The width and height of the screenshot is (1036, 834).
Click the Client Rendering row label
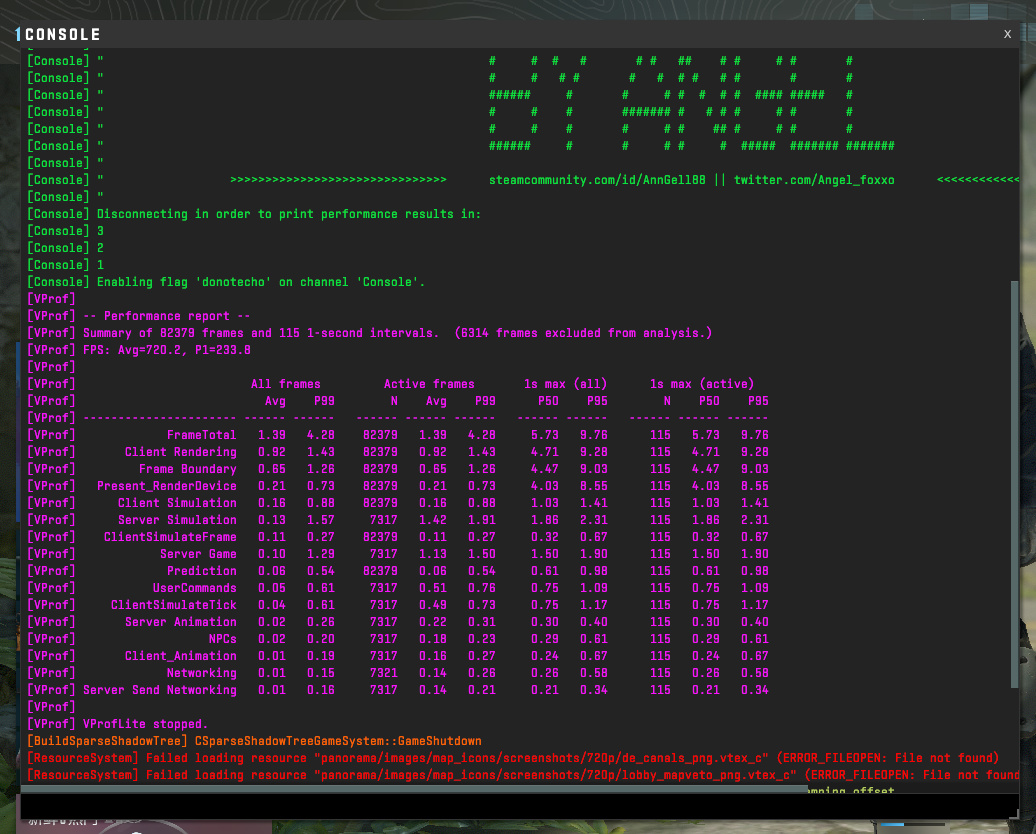coord(180,452)
